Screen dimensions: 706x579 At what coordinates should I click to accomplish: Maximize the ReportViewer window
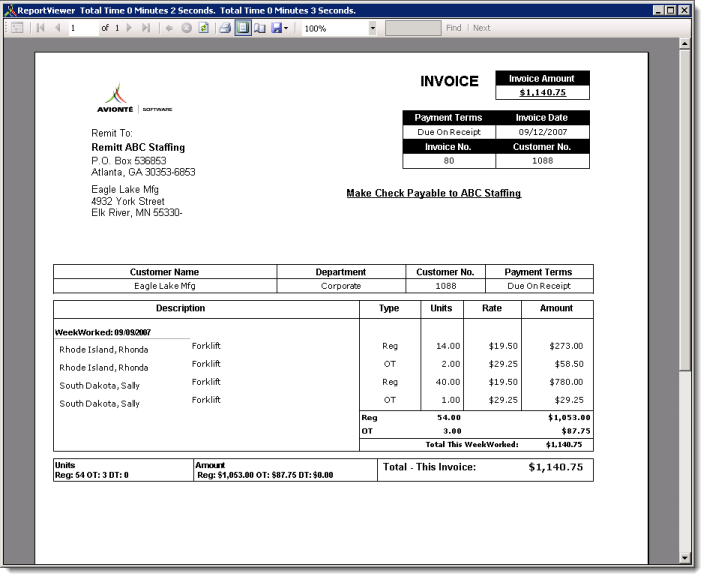point(671,10)
